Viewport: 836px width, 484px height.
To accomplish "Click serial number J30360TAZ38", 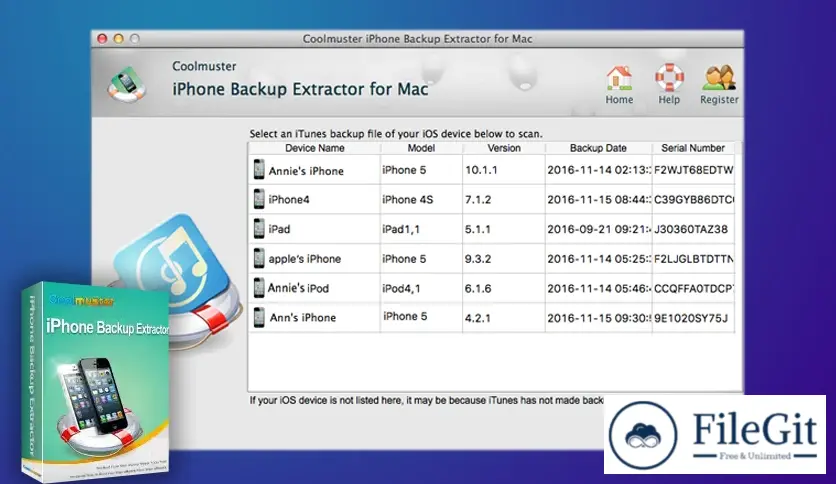I will pos(691,229).
